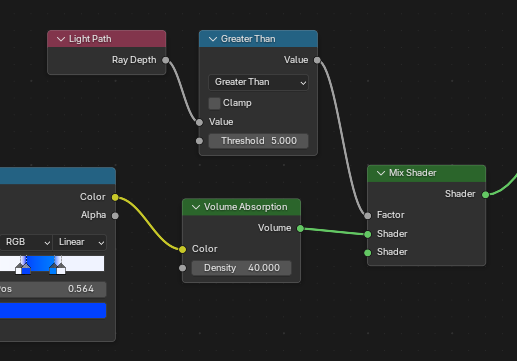This screenshot has height=361, width=517.
Task: Click Volume Absorption Color input socket
Action: click(x=182, y=249)
